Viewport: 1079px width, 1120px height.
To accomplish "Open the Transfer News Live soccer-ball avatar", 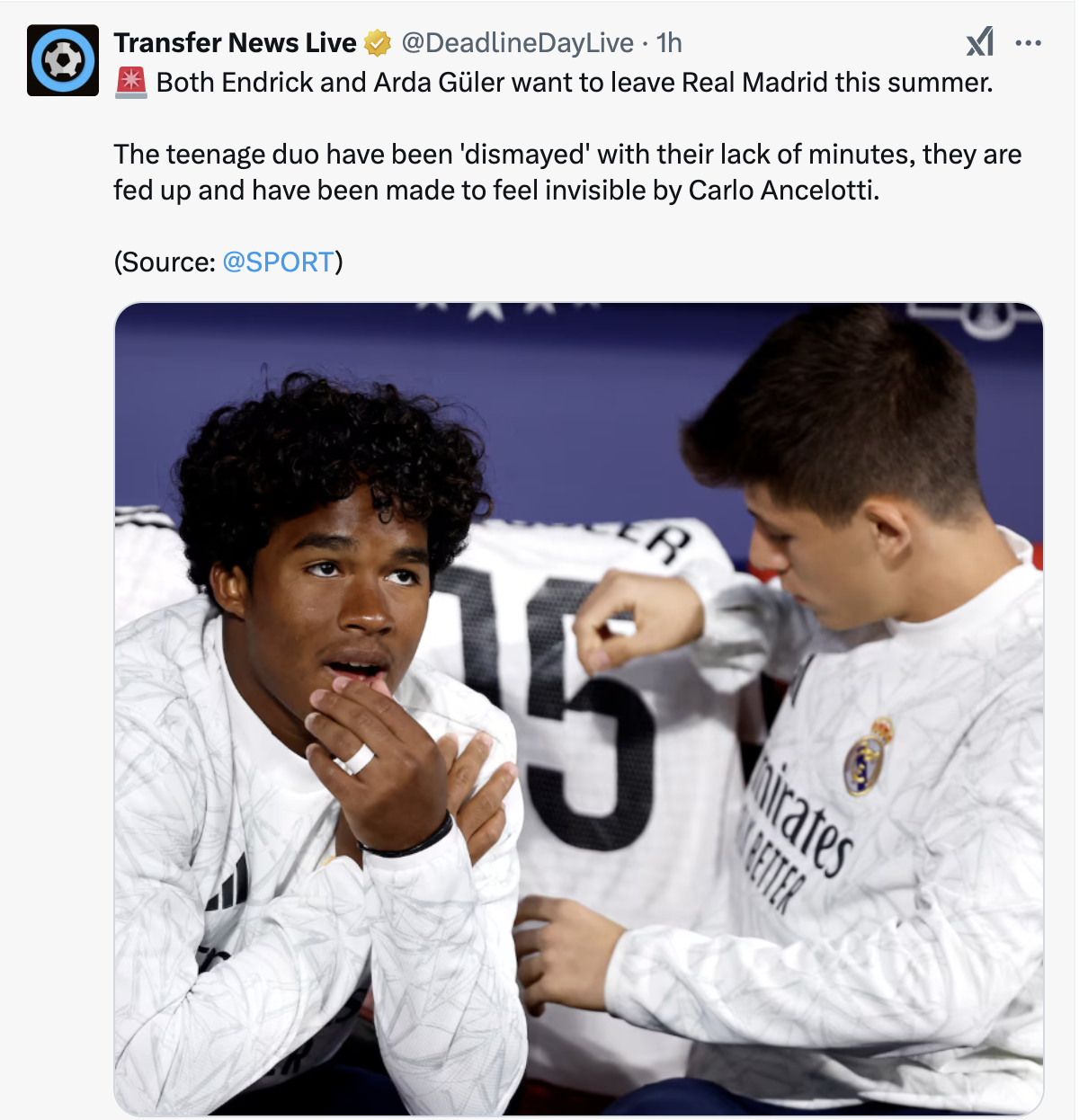I will coord(63,60).
